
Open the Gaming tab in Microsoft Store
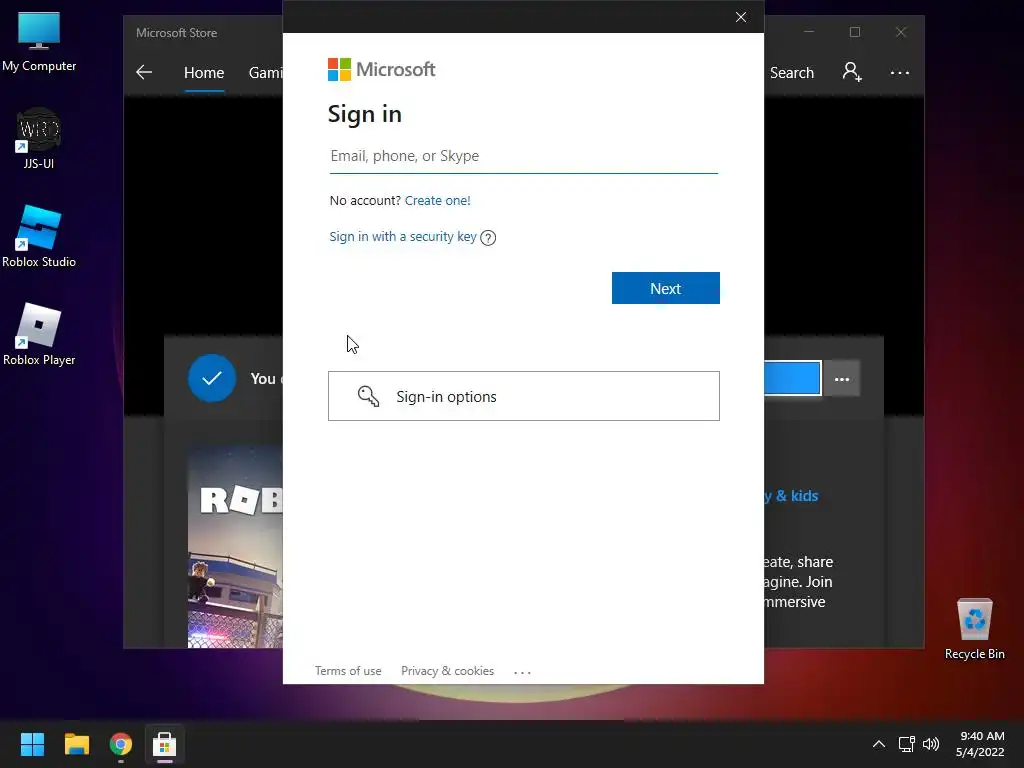point(265,72)
